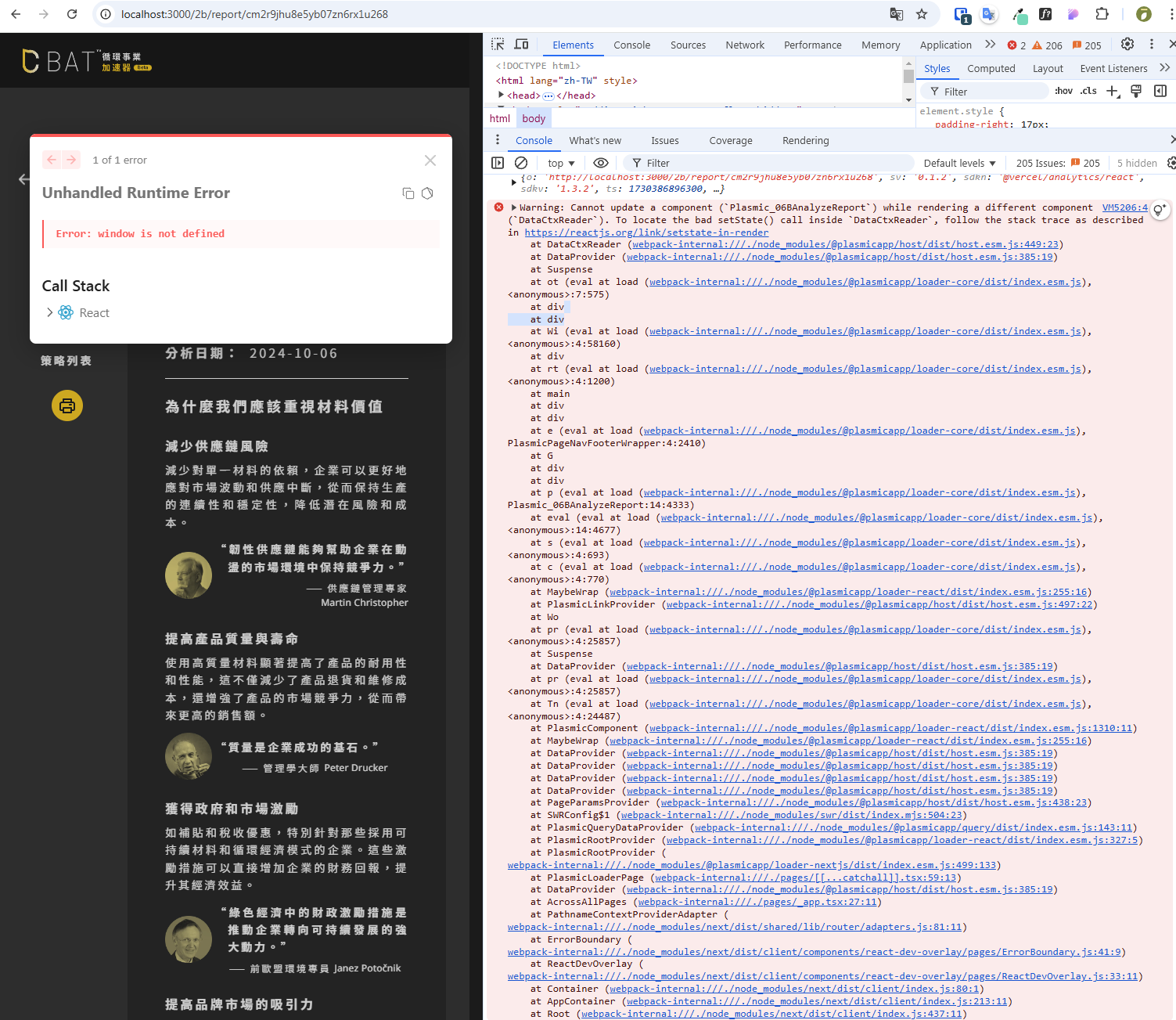Image resolution: width=1176 pixels, height=1020 pixels.
Task: Expand the React call stack group
Action: point(50,312)
